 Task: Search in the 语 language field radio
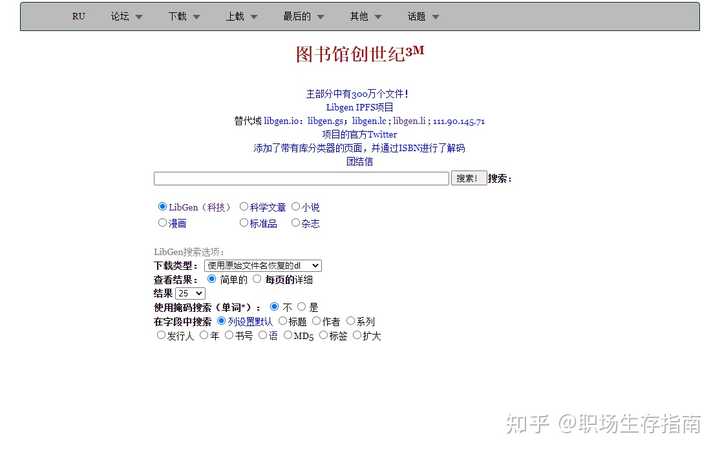click(x=263, y=335)
